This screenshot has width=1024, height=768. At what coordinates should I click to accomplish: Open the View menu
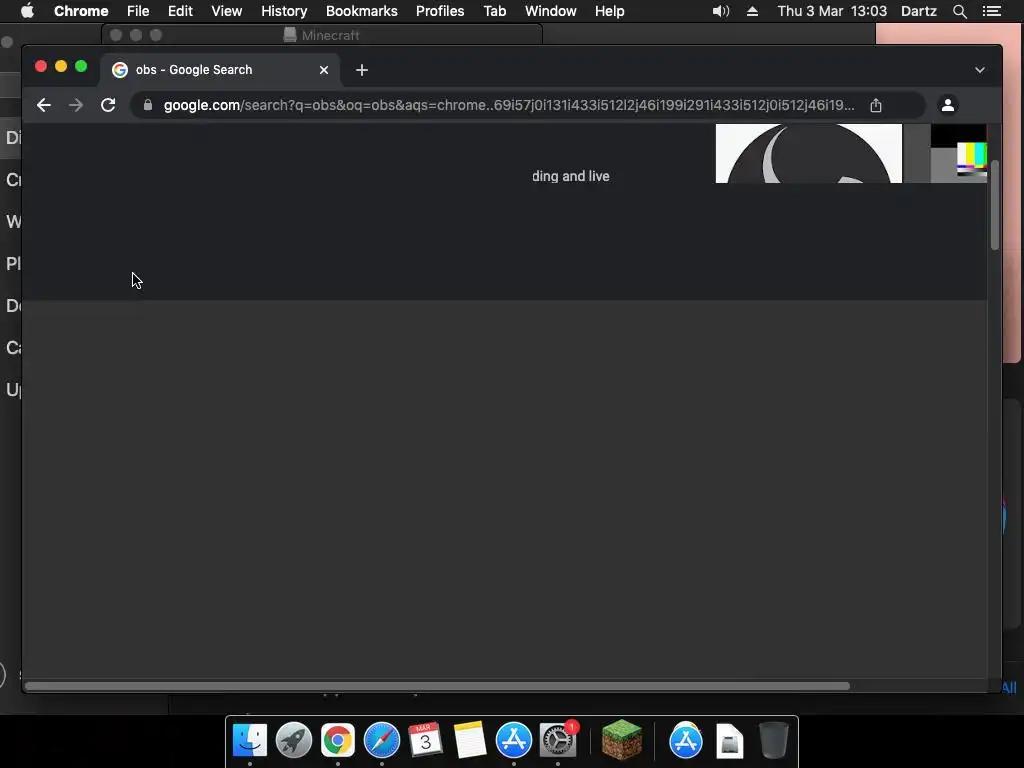pyautogui.click(x=227, y=11)
